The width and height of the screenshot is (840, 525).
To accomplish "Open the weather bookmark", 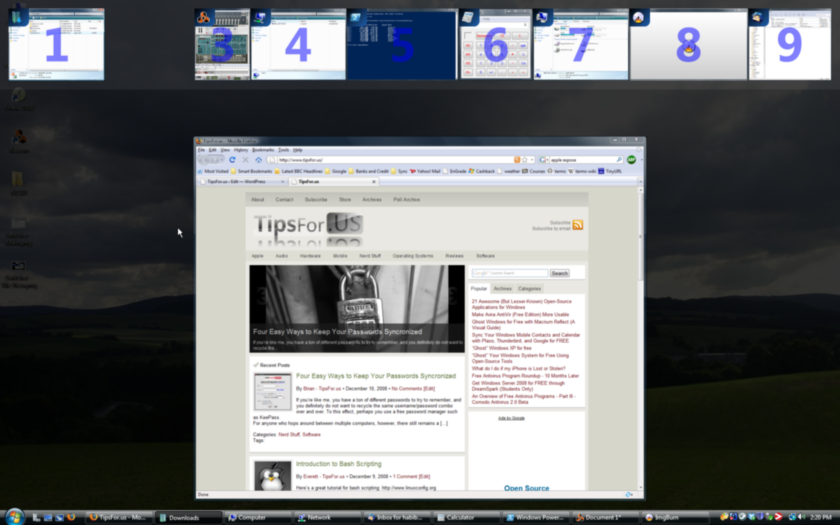I will click(x=508, y=171).
